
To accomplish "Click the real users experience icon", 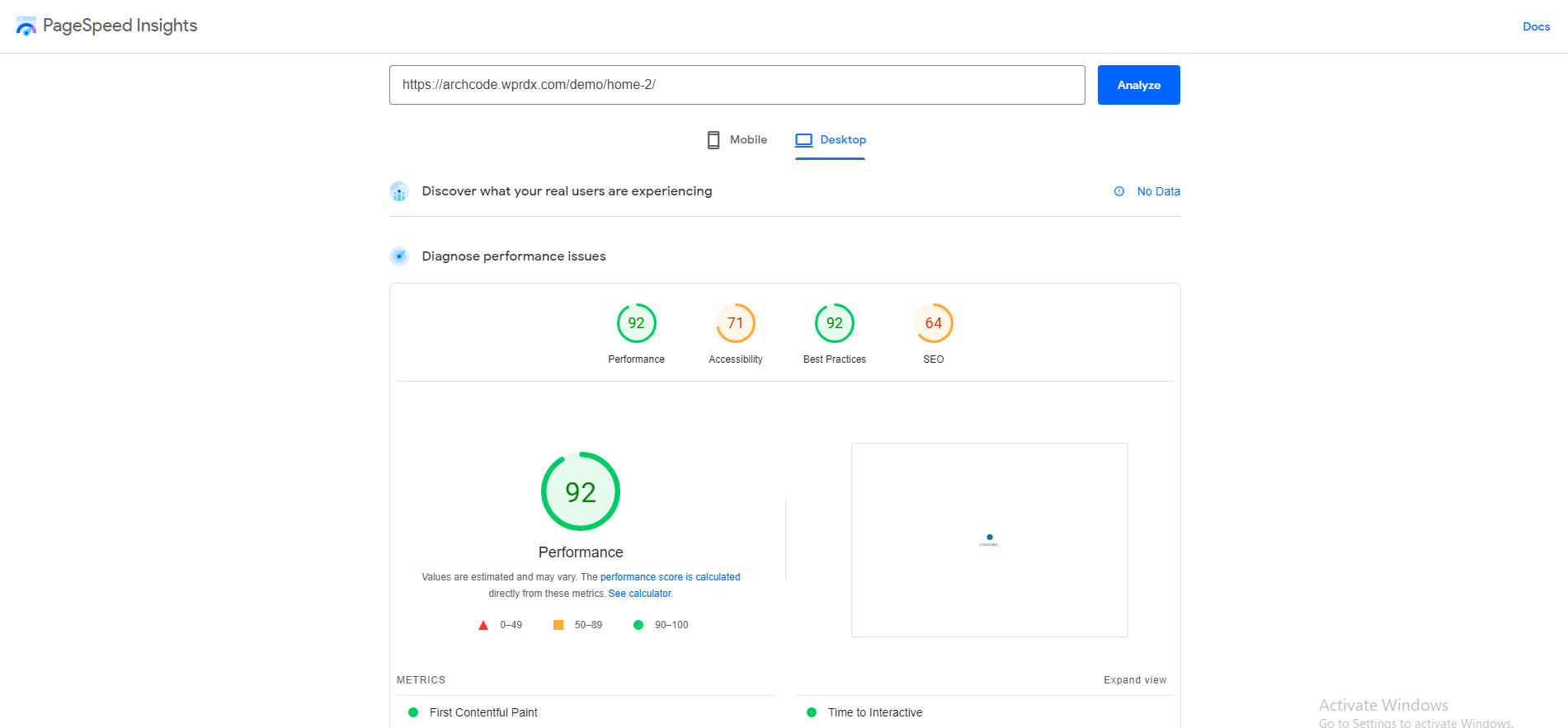I will [399, 192].
